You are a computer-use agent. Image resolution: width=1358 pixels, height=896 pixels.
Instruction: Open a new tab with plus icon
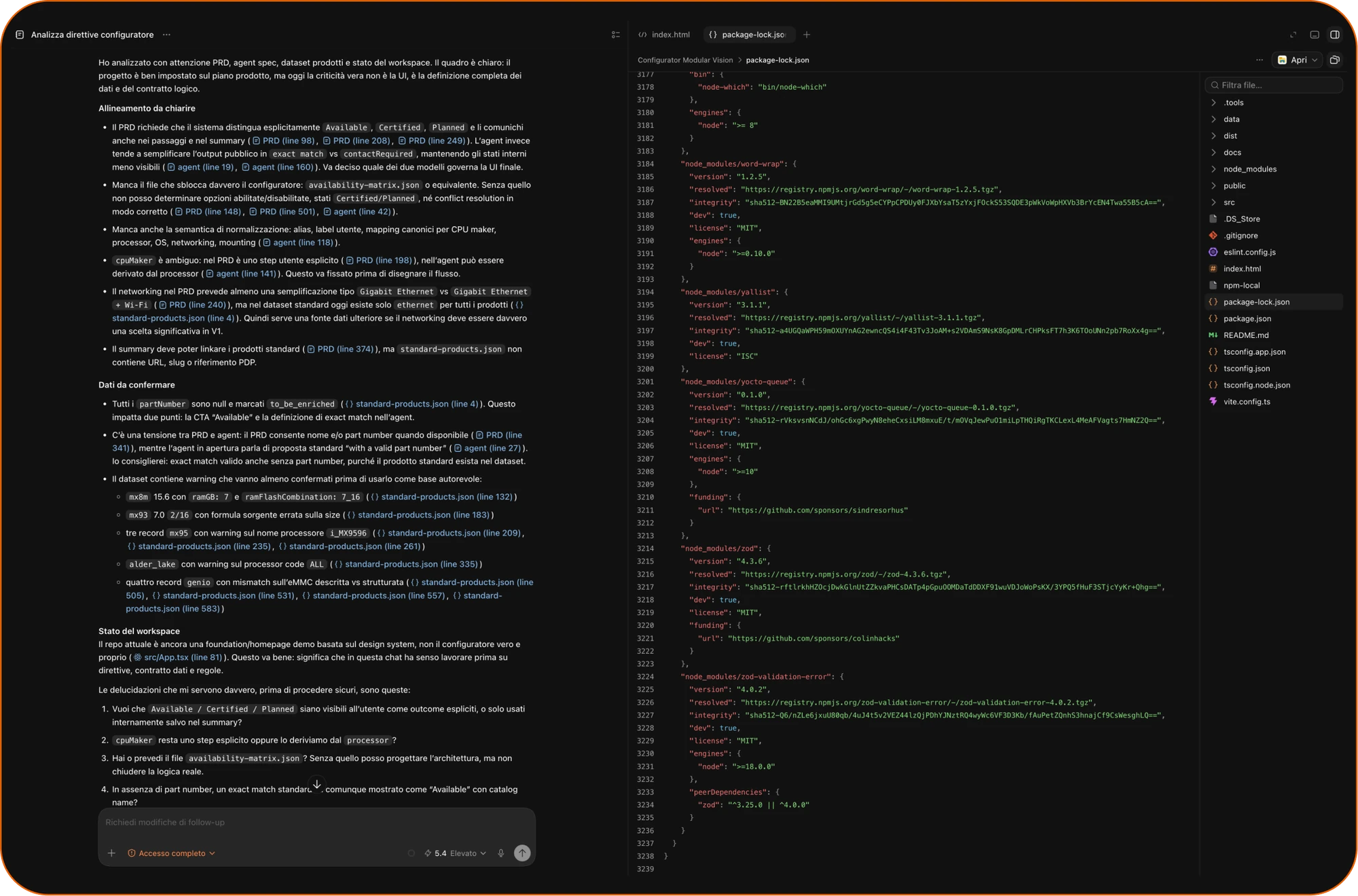(x=807, y=35)
